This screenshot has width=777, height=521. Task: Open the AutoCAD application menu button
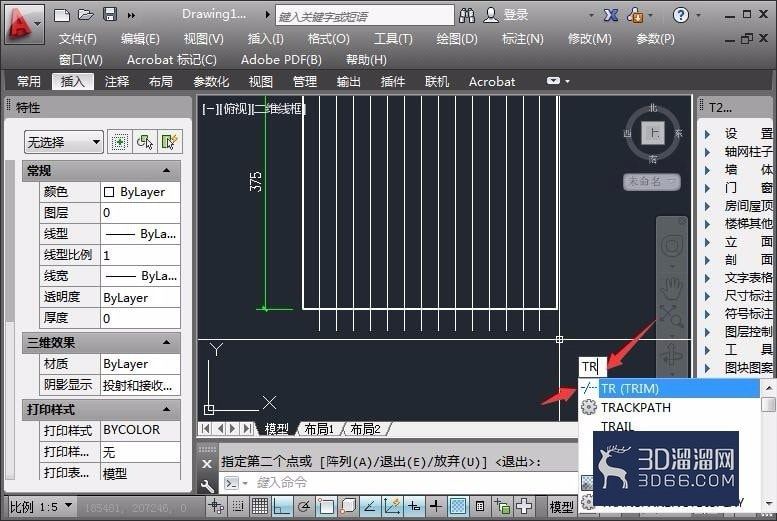23,23
